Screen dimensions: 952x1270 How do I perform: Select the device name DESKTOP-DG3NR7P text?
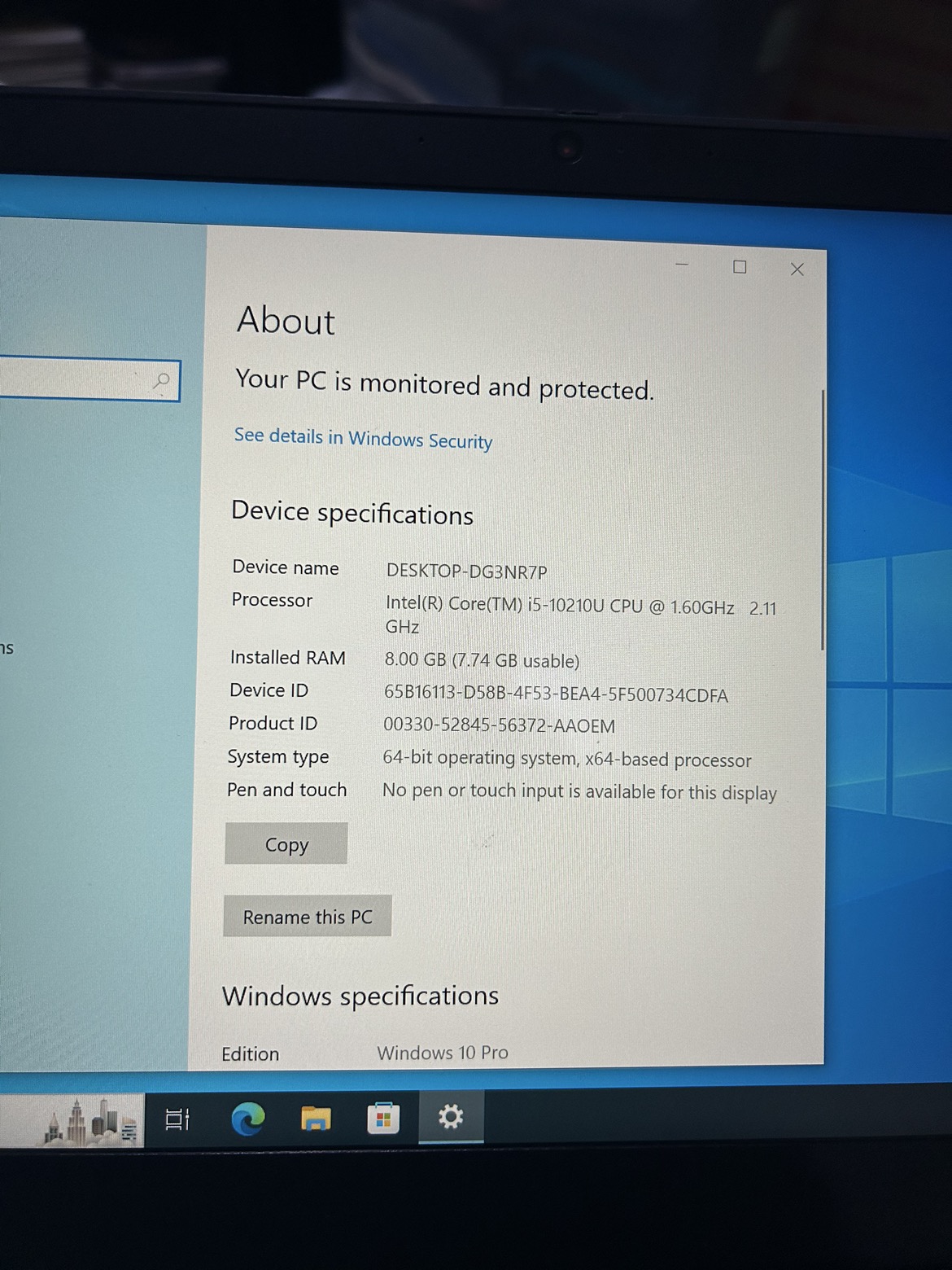(x=466, y=571)
